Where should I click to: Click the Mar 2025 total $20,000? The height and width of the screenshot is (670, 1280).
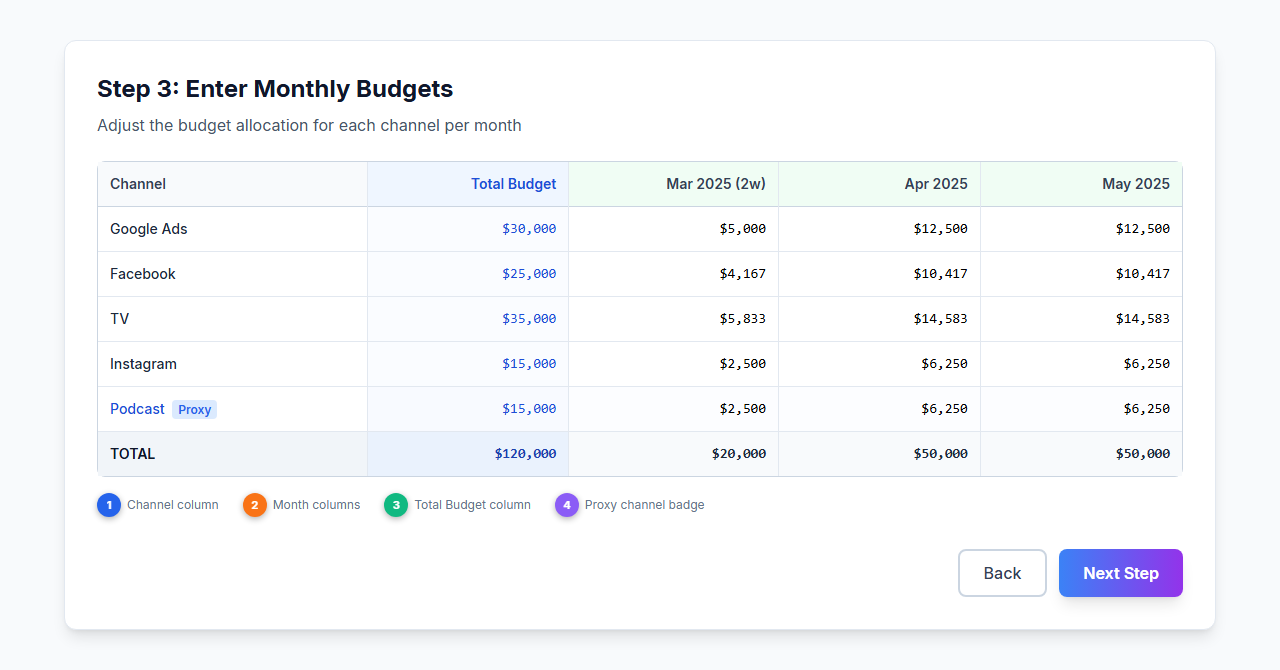click(x=674, y=454)
